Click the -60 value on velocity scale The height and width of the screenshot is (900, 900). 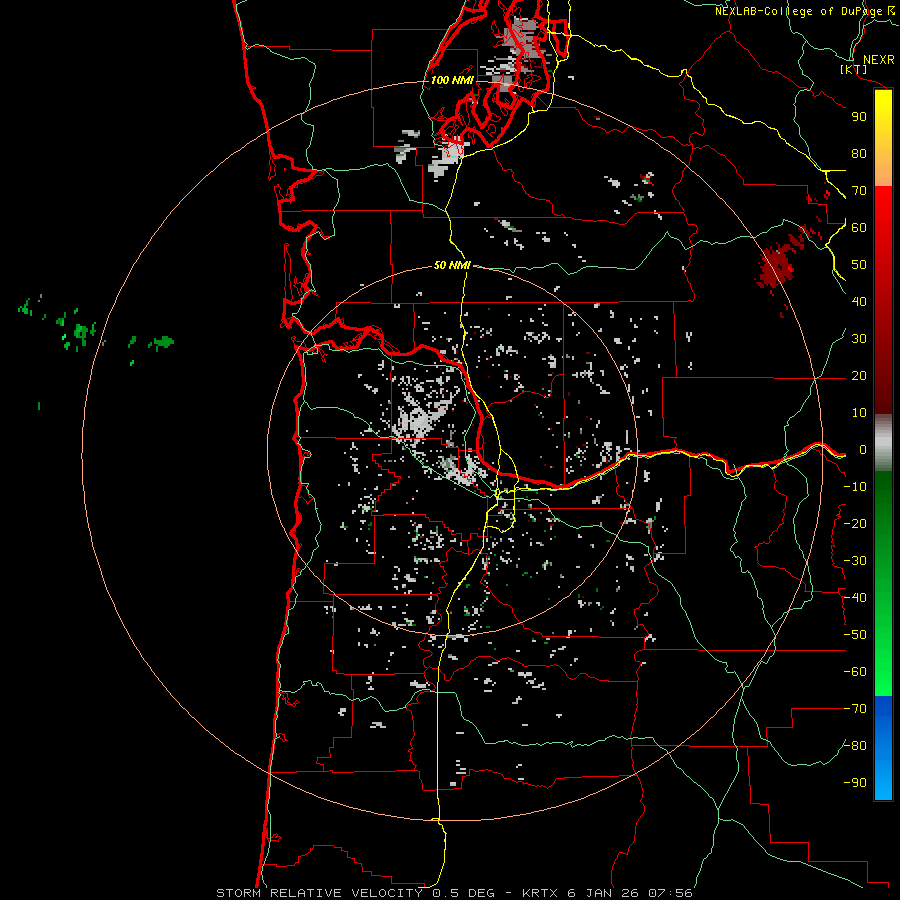(855, 672)
